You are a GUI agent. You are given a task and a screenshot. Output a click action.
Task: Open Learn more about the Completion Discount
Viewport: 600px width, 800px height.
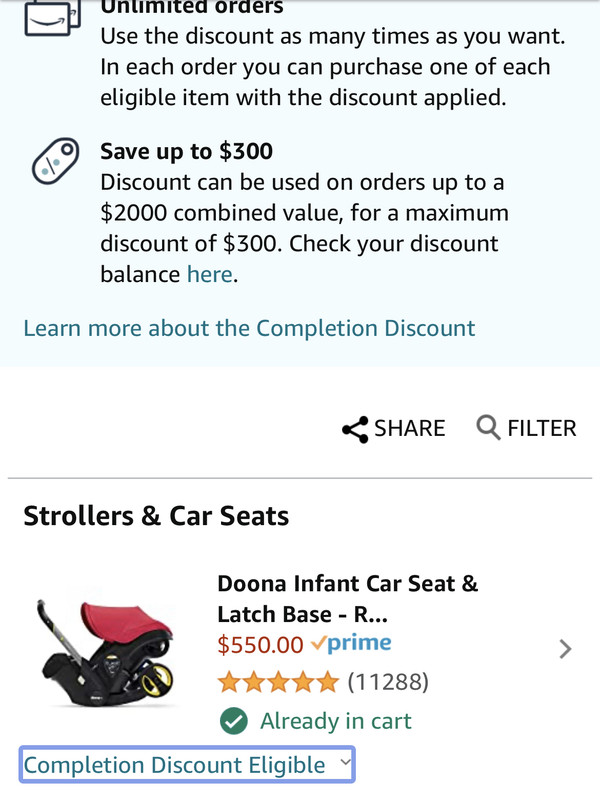tap(249, 328)
